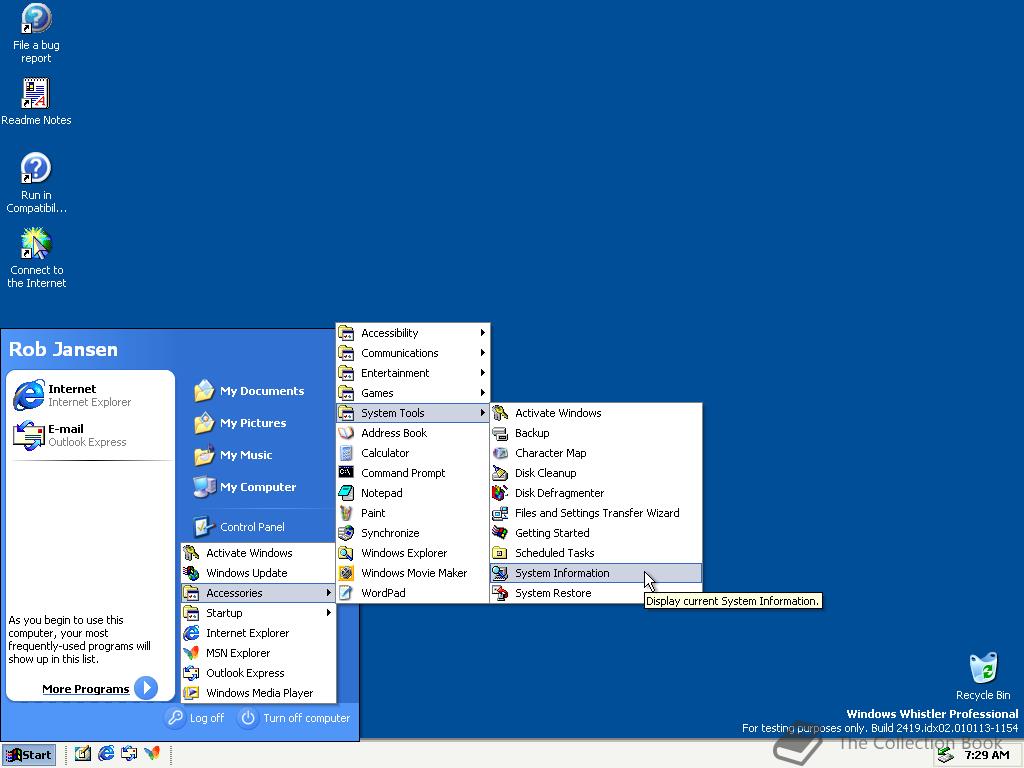Screen dimensions: 1024x768
Task: Expand the Games submenu arrow
Action: coord(483,392)
